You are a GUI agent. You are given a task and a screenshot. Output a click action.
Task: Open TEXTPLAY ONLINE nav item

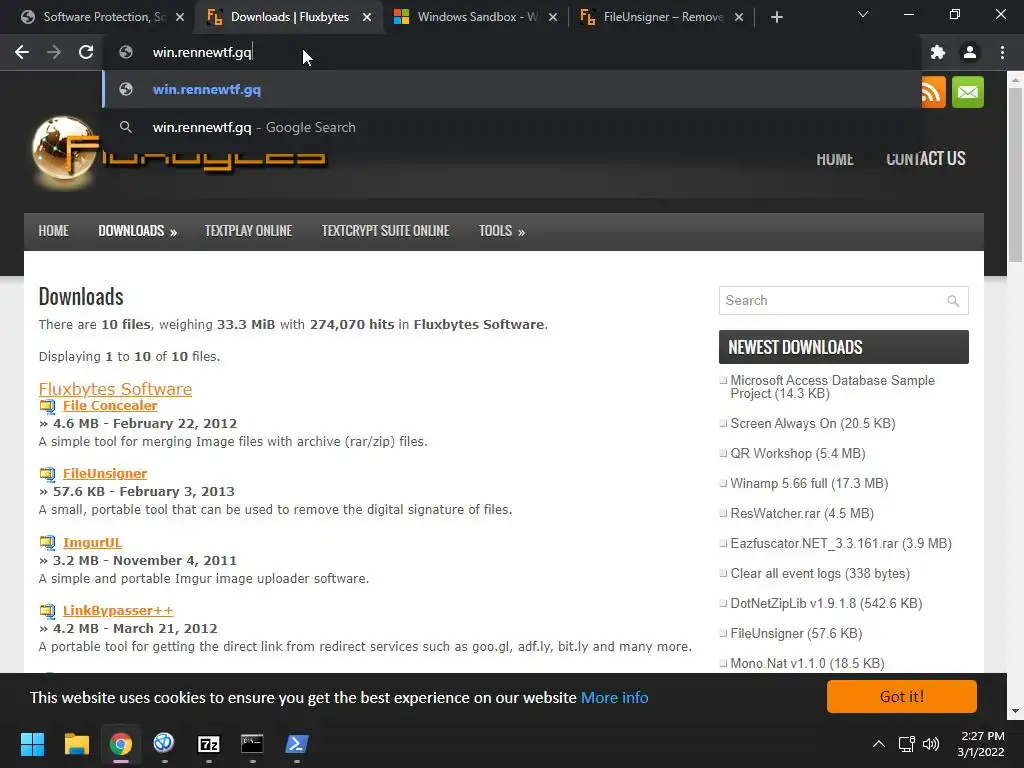(248, 231)
